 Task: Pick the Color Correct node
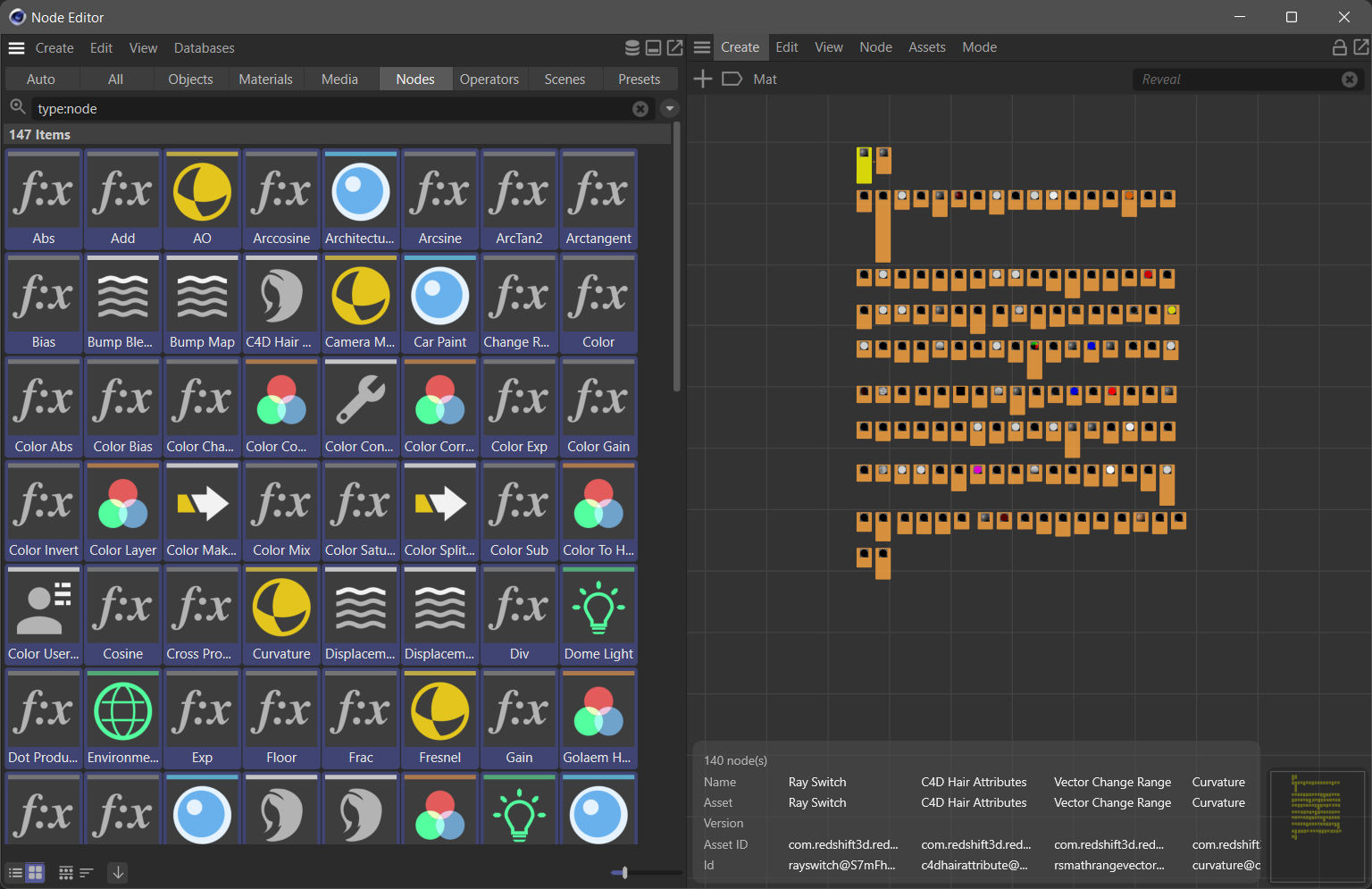(440, 407)
